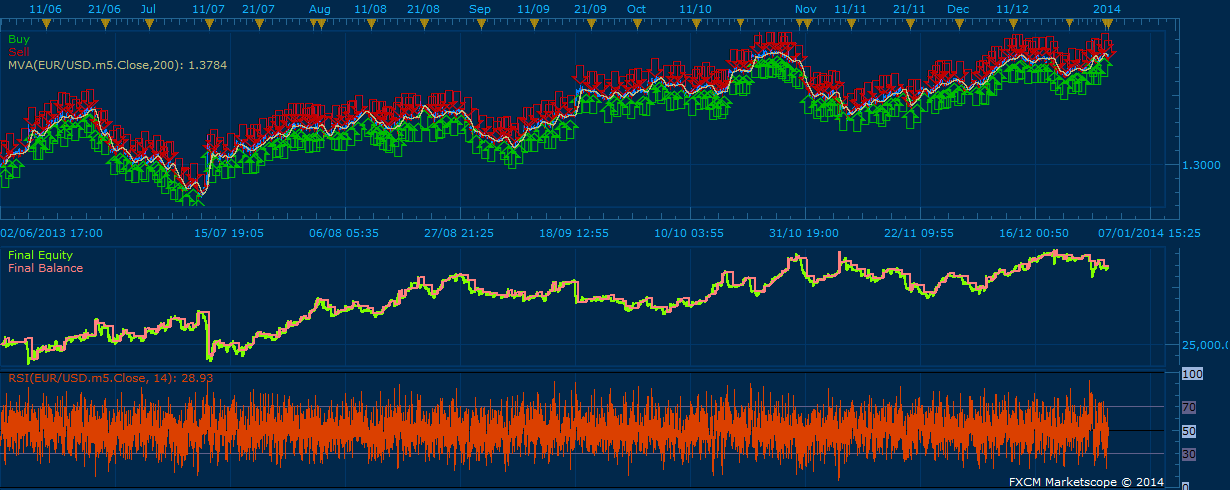Click the Nov label on top axis
Image resolution: width=1230 pixels, height=490 pixels.
coord(806,9)
